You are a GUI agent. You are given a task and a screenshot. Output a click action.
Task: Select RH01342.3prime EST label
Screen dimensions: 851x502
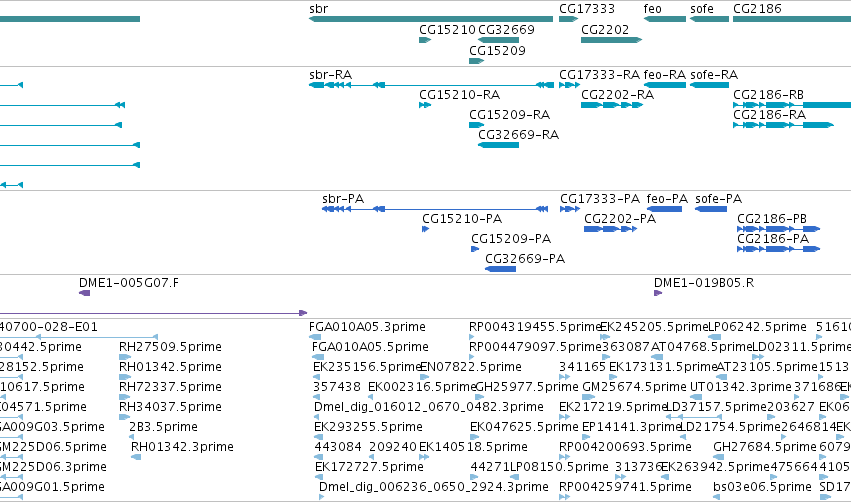click(182, 447)
